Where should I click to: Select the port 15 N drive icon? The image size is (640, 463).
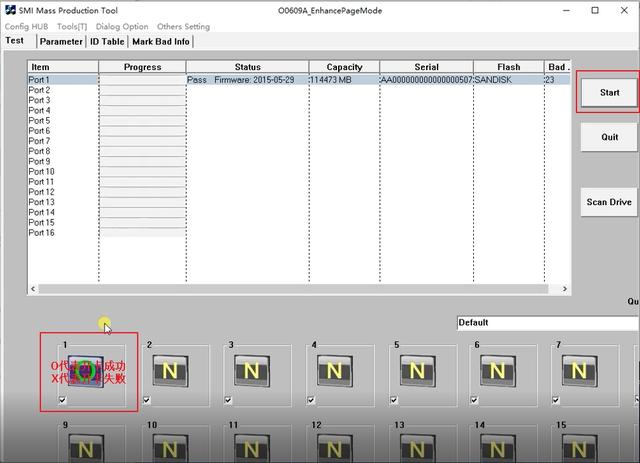pos(579,448)
